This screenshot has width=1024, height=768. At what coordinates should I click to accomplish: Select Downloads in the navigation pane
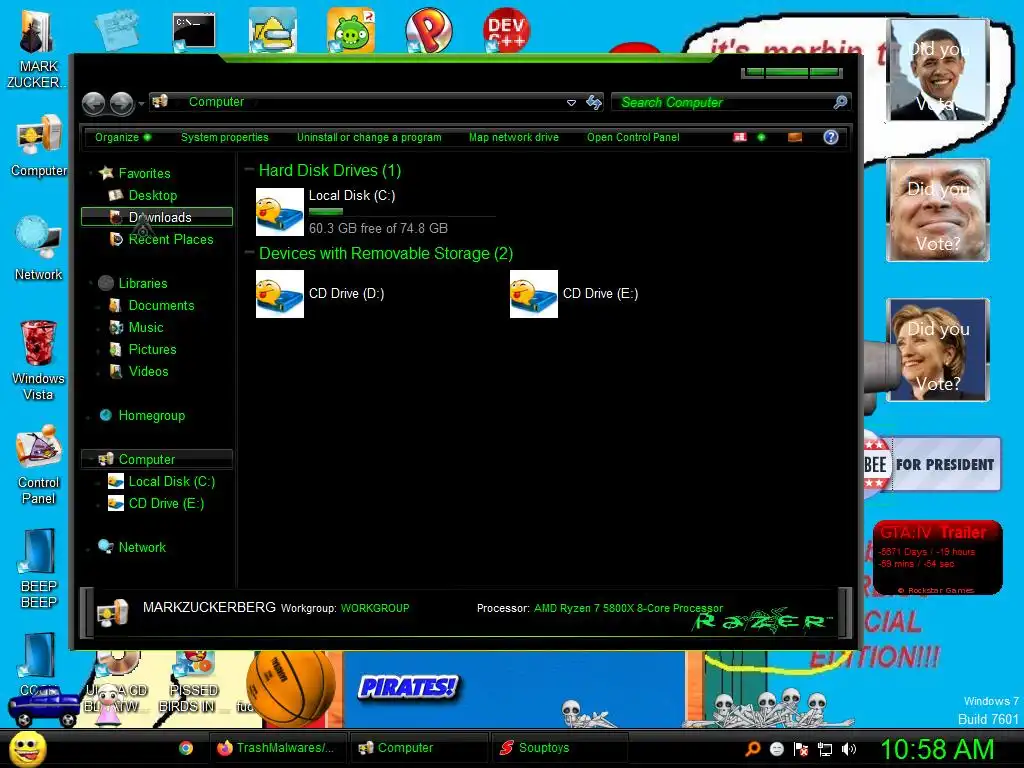tap(157, 217)
